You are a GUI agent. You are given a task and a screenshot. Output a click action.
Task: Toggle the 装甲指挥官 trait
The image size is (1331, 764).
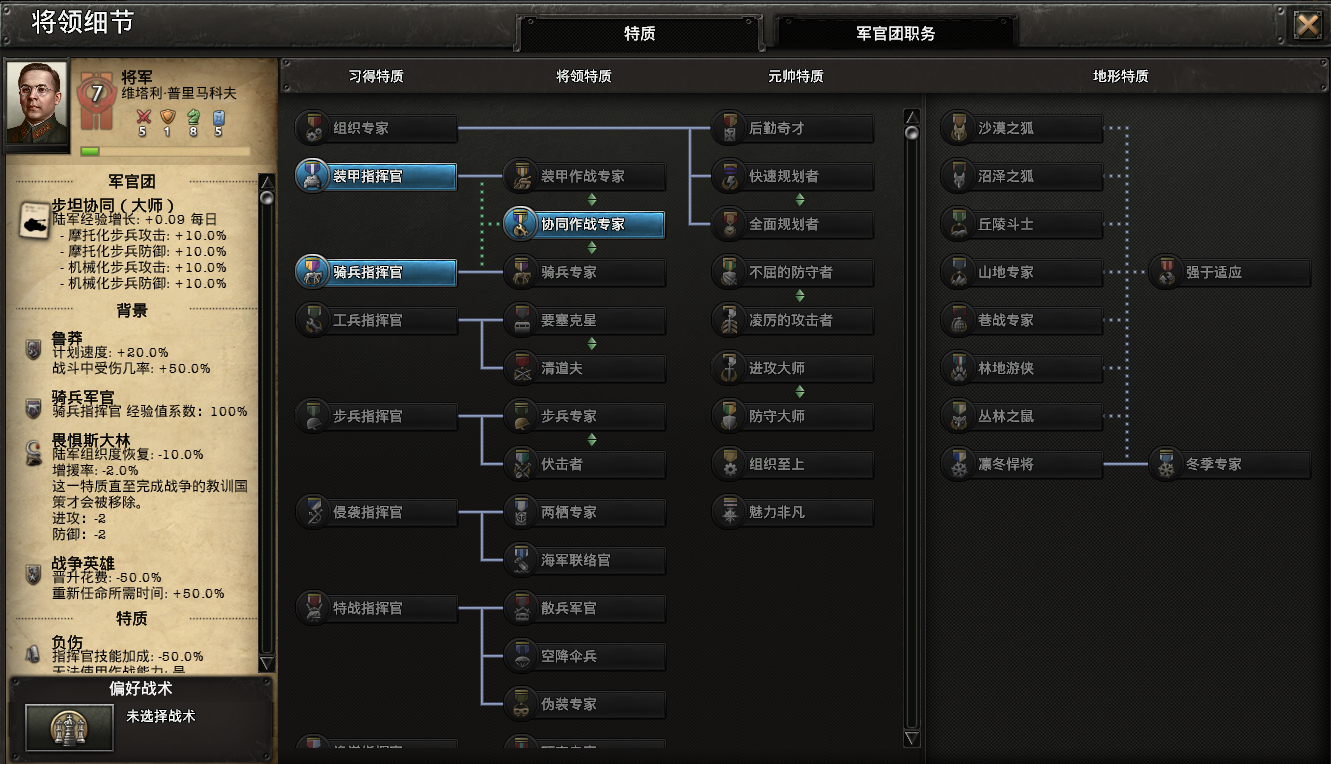coord(377,177)
